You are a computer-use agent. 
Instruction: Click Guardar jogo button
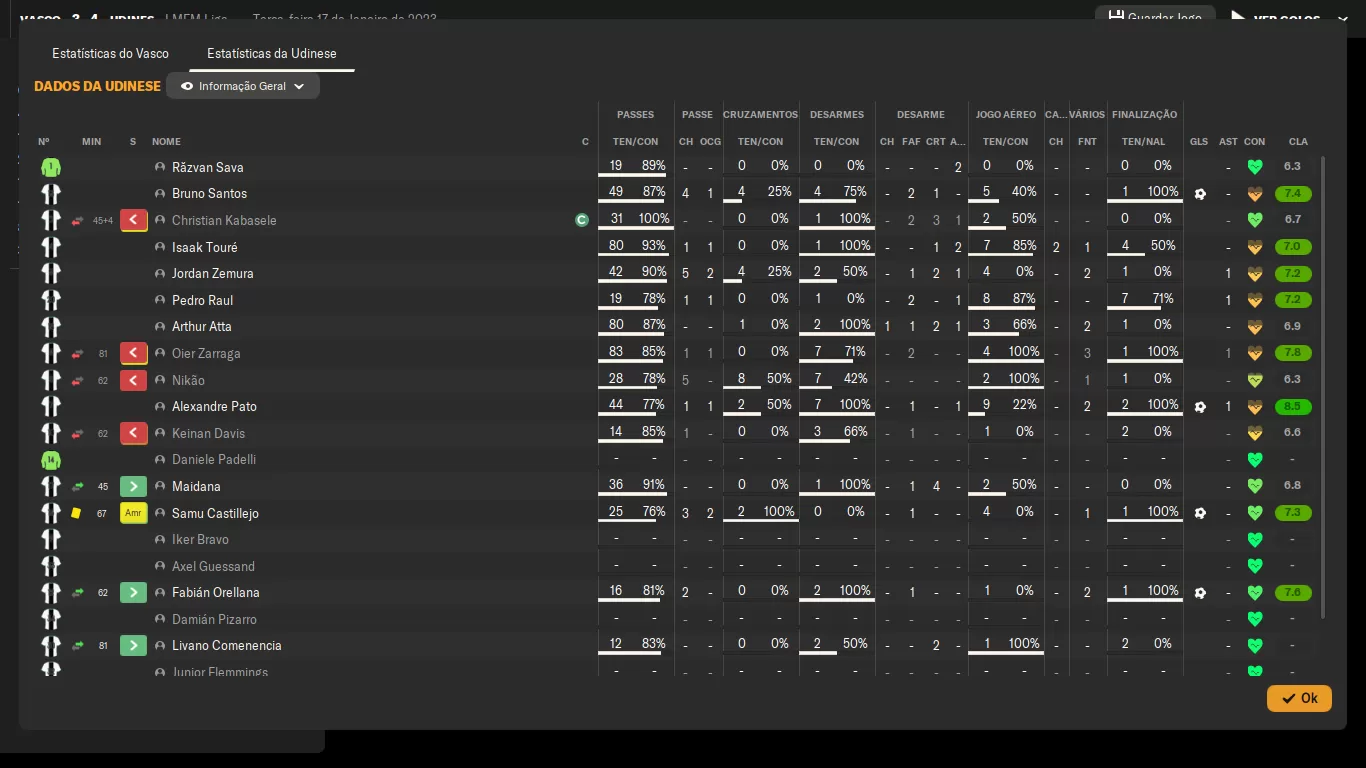coord(1155,17)
